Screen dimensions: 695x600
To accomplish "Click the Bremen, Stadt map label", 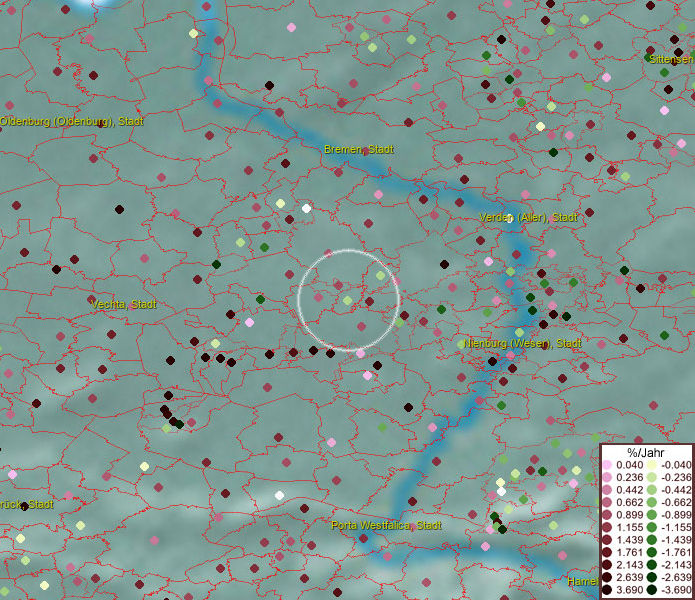I will tap(359, 149).
